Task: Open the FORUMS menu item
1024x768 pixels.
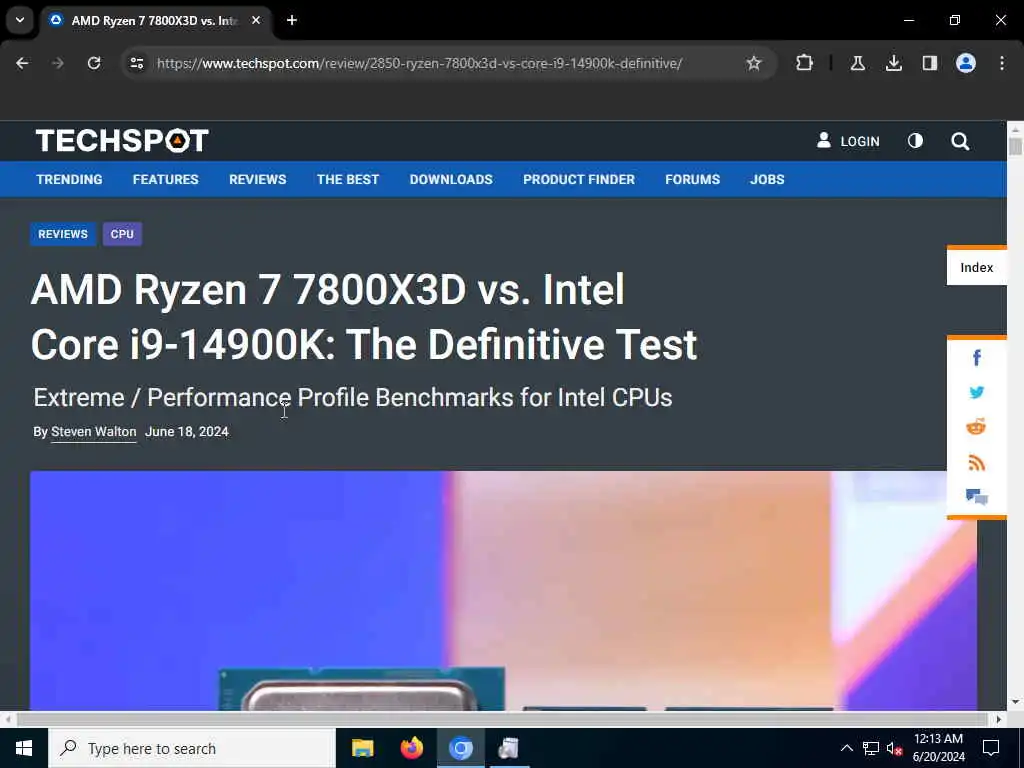Action: click(x=692, y=180)
